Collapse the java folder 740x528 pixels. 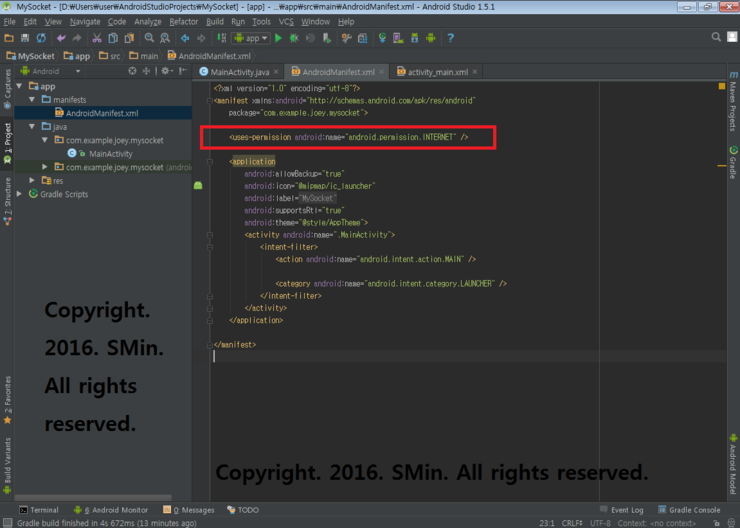(32, 126)
